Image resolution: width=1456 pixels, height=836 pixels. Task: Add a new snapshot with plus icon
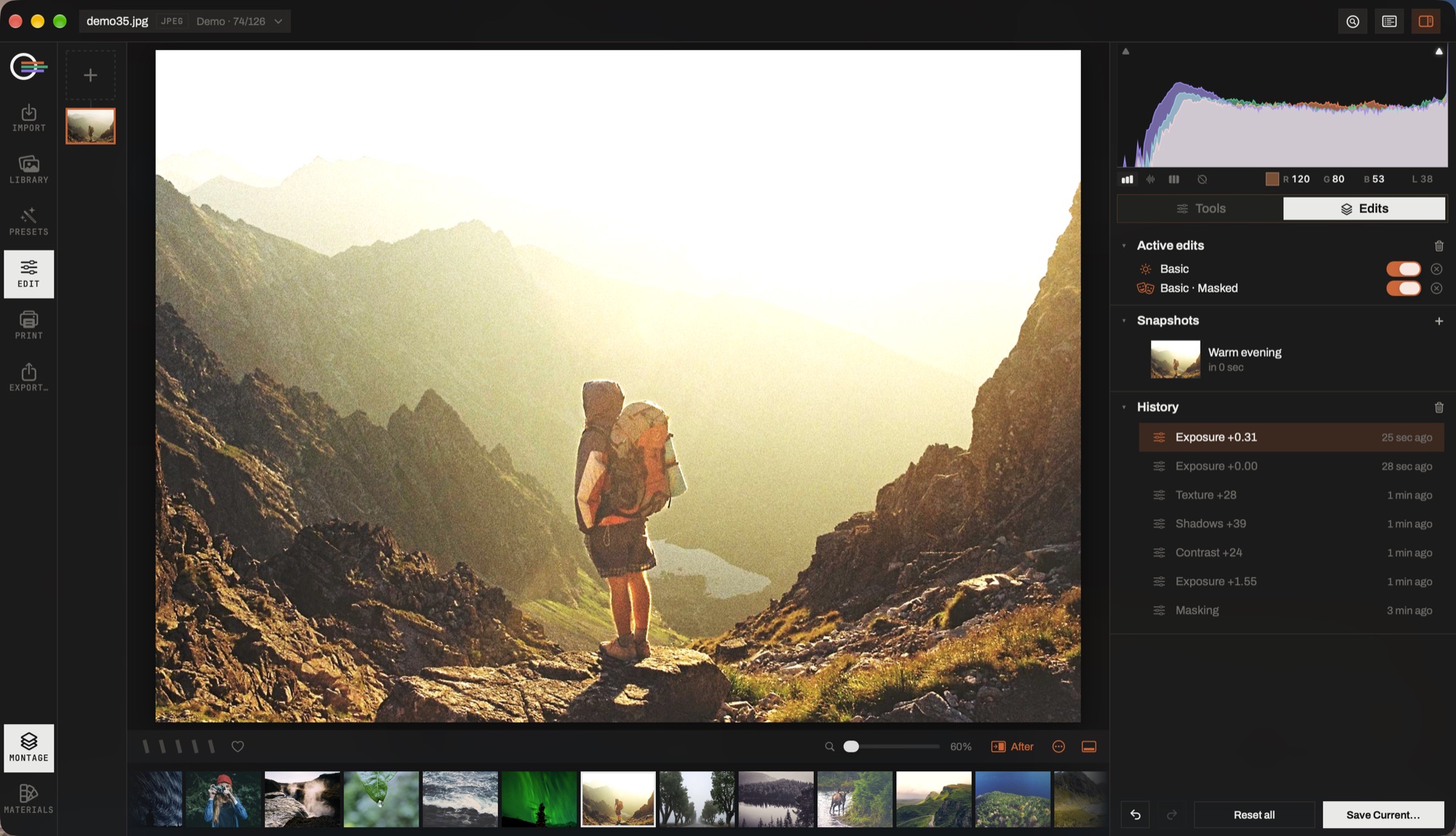click(1439, 321)
